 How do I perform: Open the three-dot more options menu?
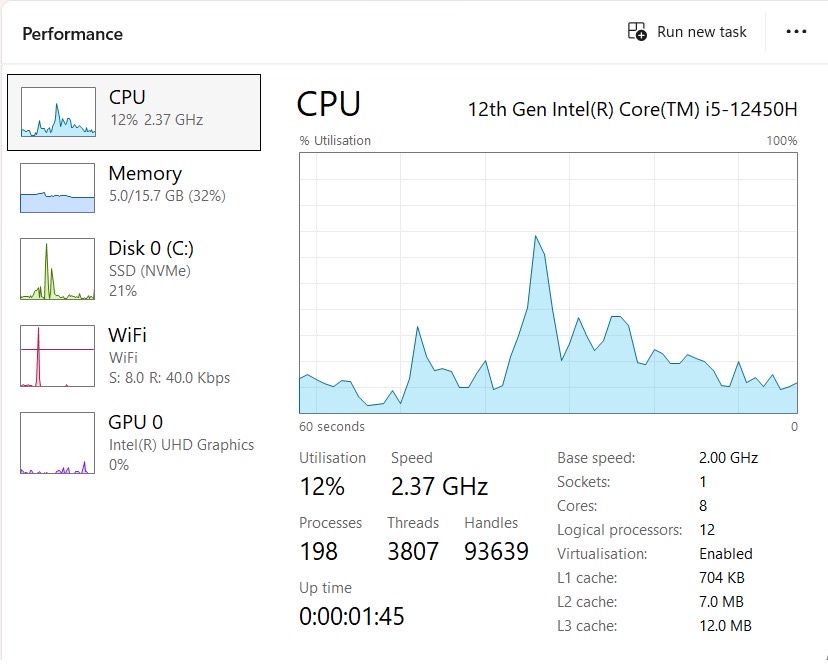tap(796, 32)
